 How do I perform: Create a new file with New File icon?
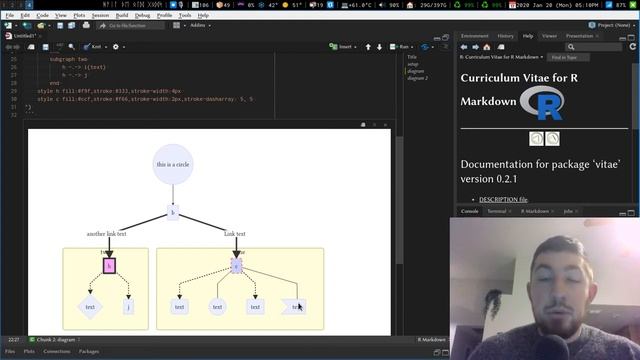click(x=9, y=25)
